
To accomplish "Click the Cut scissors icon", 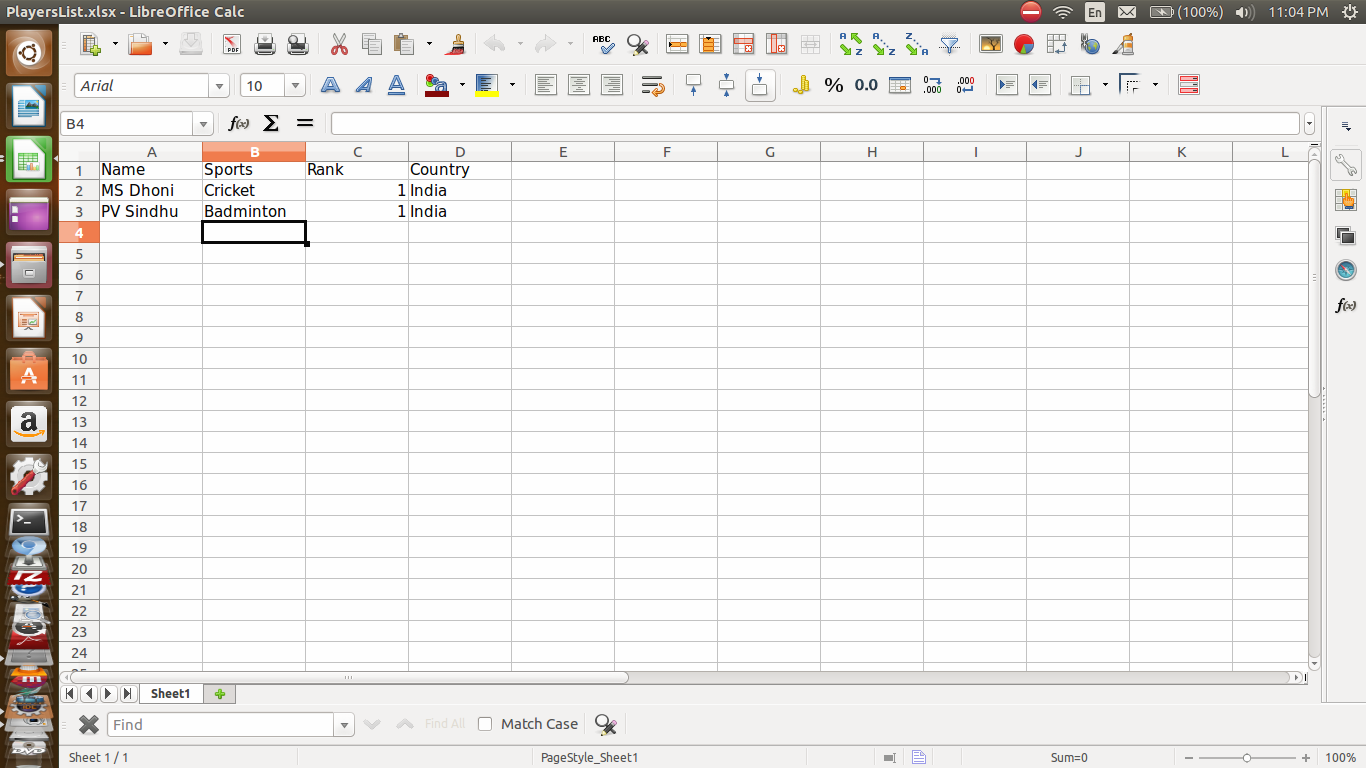I will tap(339, 44).
